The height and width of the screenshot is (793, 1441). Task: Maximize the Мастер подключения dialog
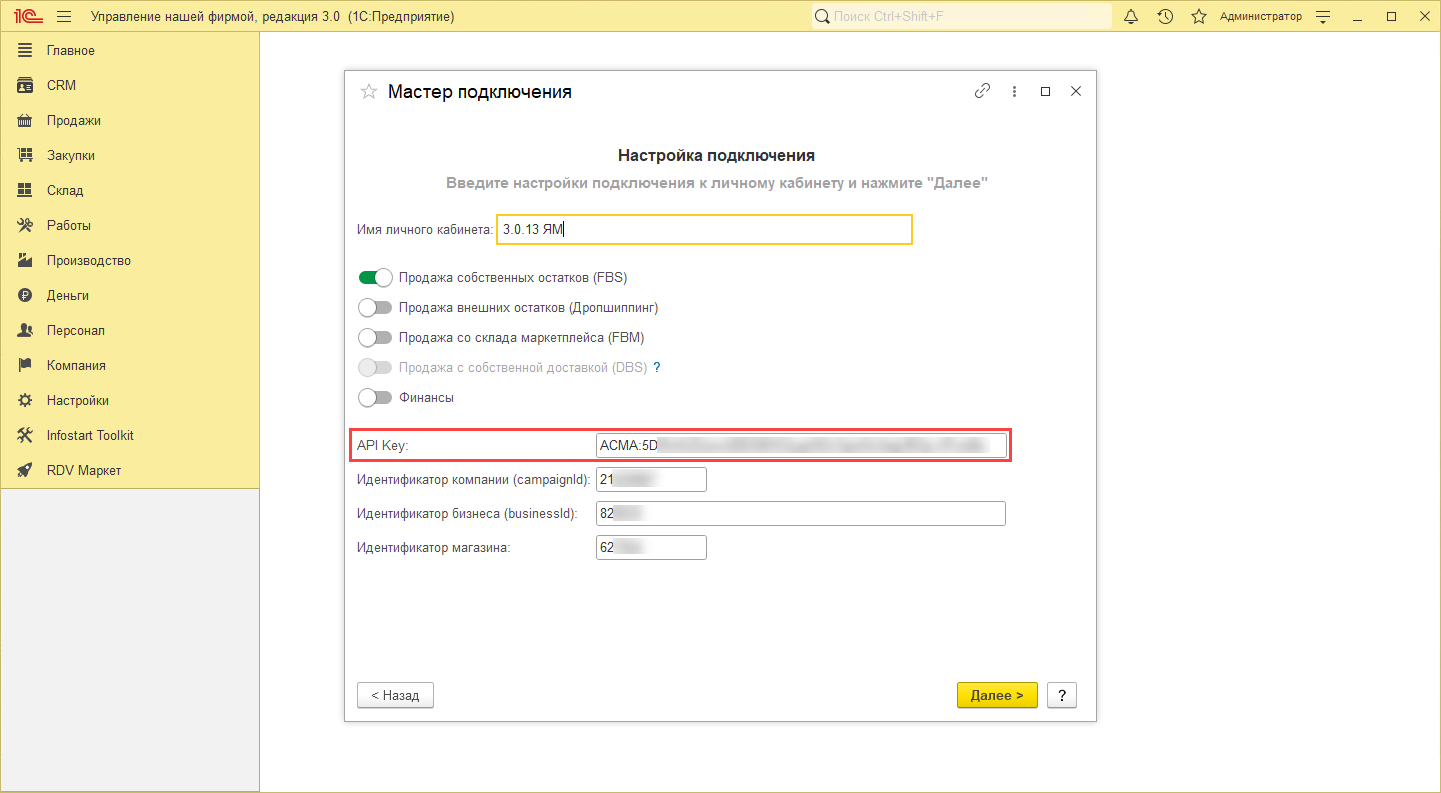(1045, 91)
